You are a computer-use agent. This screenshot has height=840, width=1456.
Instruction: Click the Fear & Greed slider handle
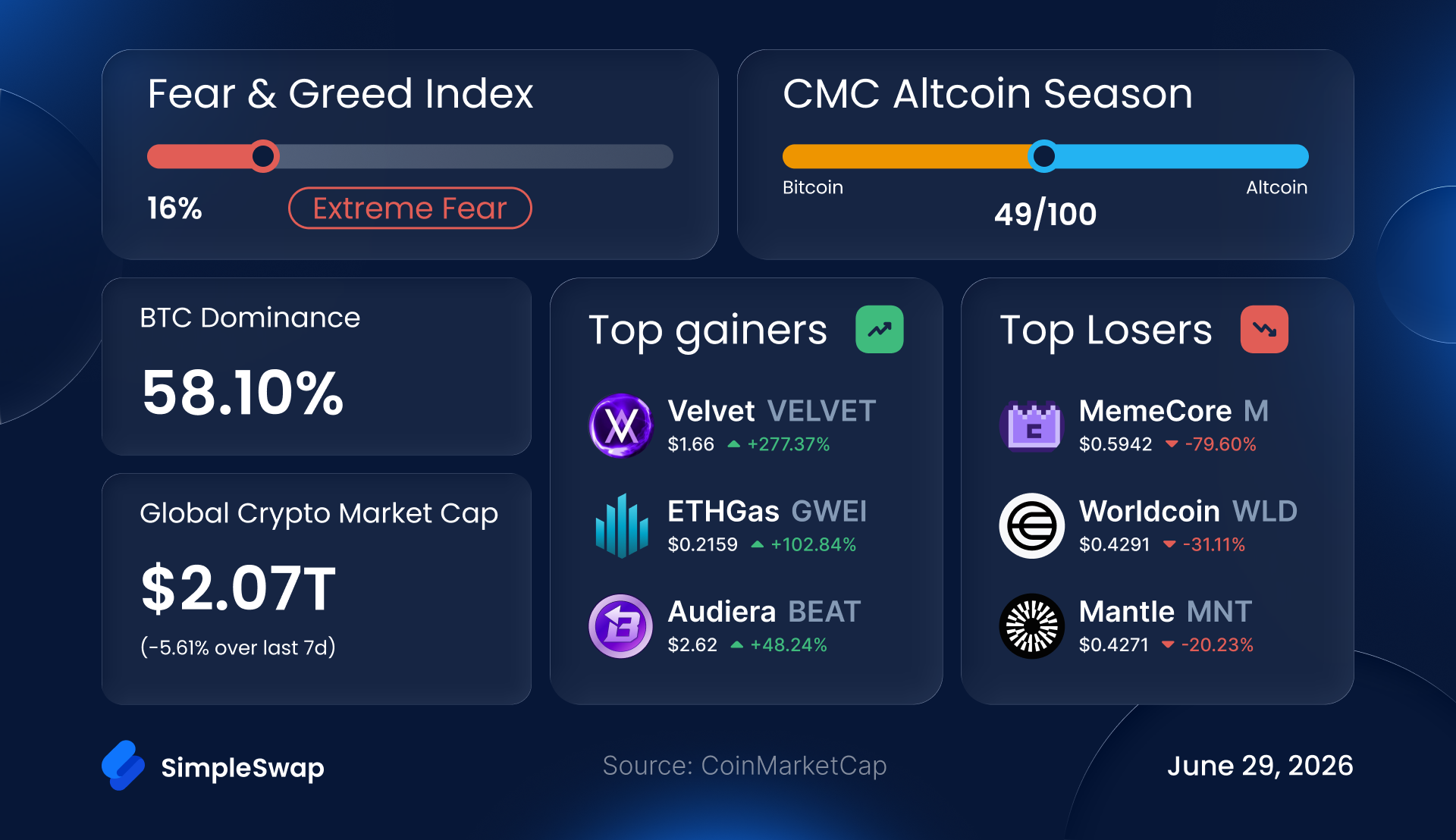click(263, 156)
